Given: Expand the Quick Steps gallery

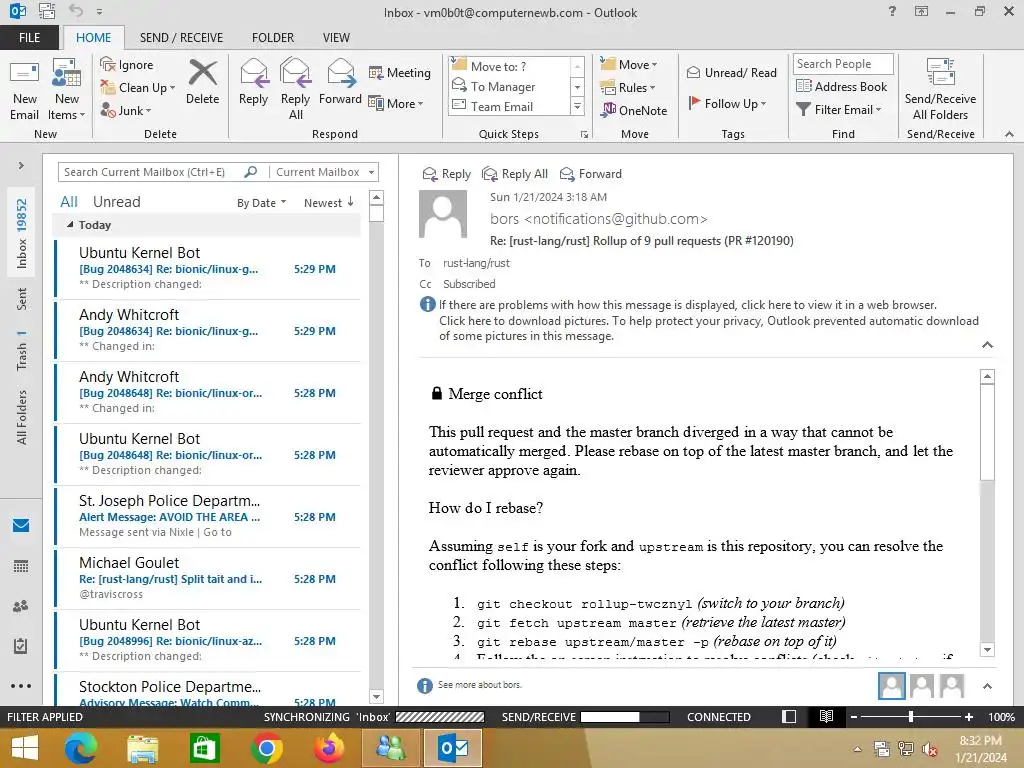Looking at the screenshot, I should (x=577, y=106).
